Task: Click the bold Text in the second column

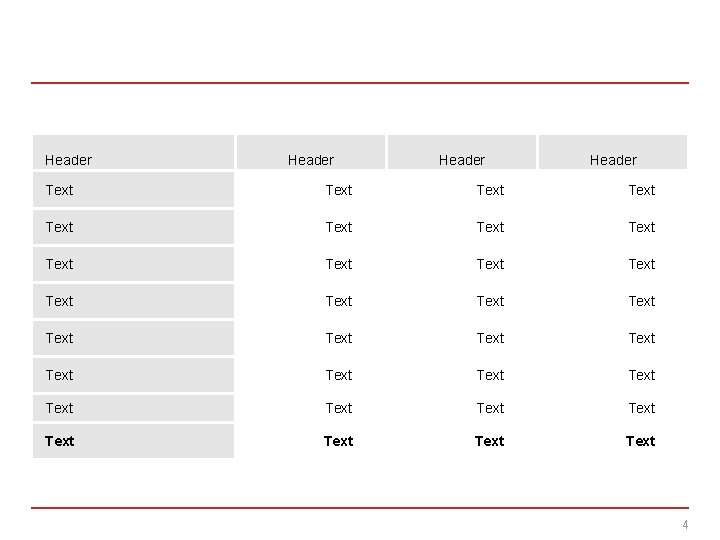Action: coord(338,441)
